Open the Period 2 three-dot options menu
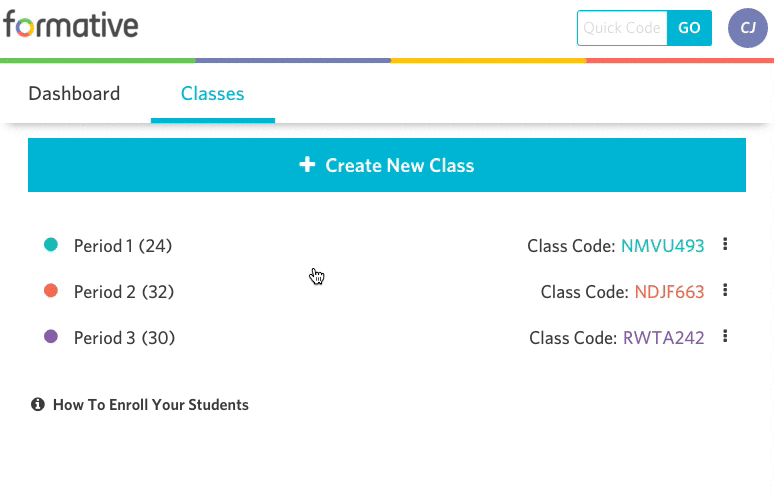This screenshot has width=774, height=500. pyautogui.click(x=725, y=290)
